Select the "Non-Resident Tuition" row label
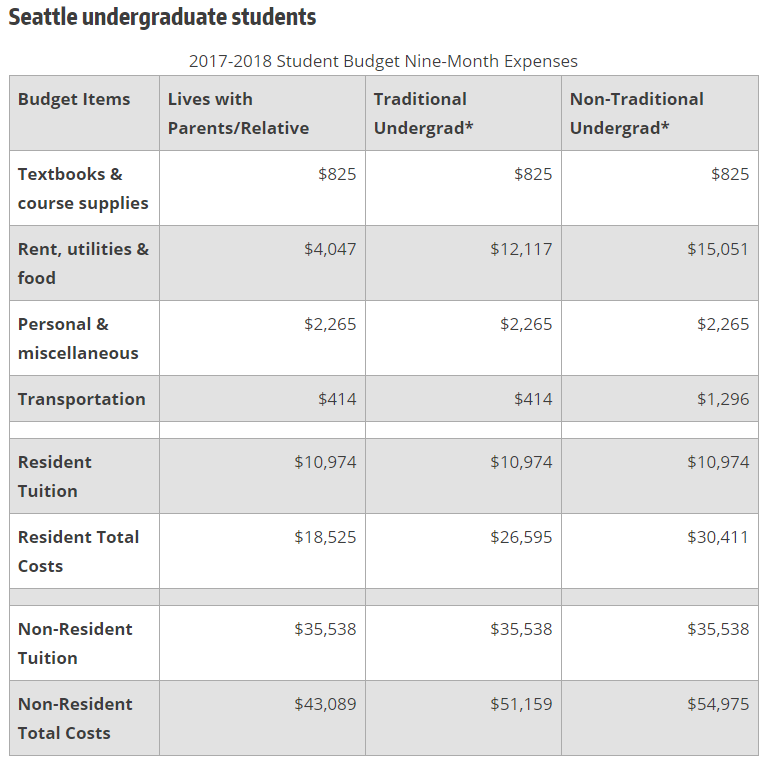The width and height of the screenshot is (763, 762). point(75,643)
